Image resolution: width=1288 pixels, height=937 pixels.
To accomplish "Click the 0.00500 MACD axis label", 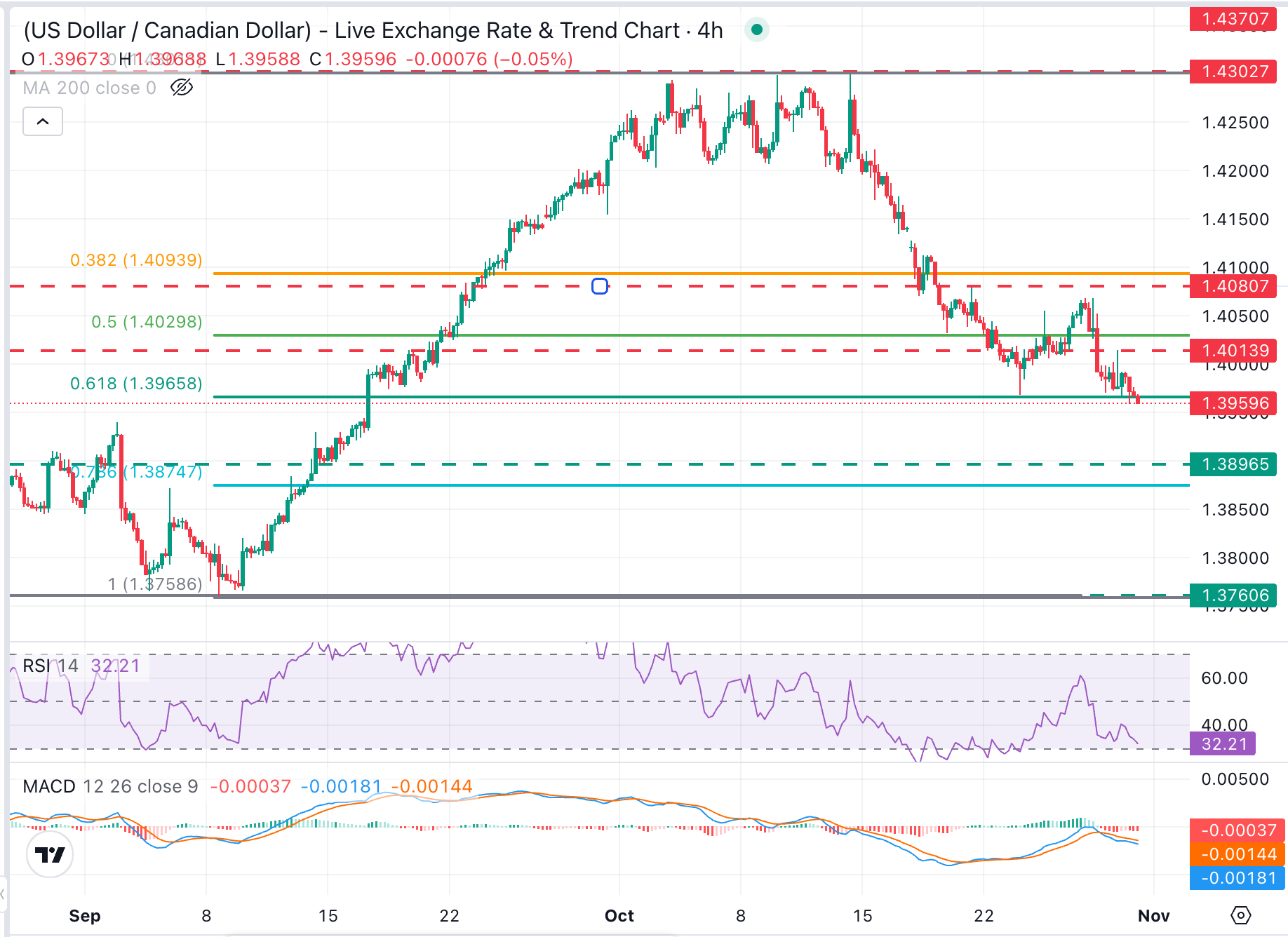I will (x=1235, y=779).
